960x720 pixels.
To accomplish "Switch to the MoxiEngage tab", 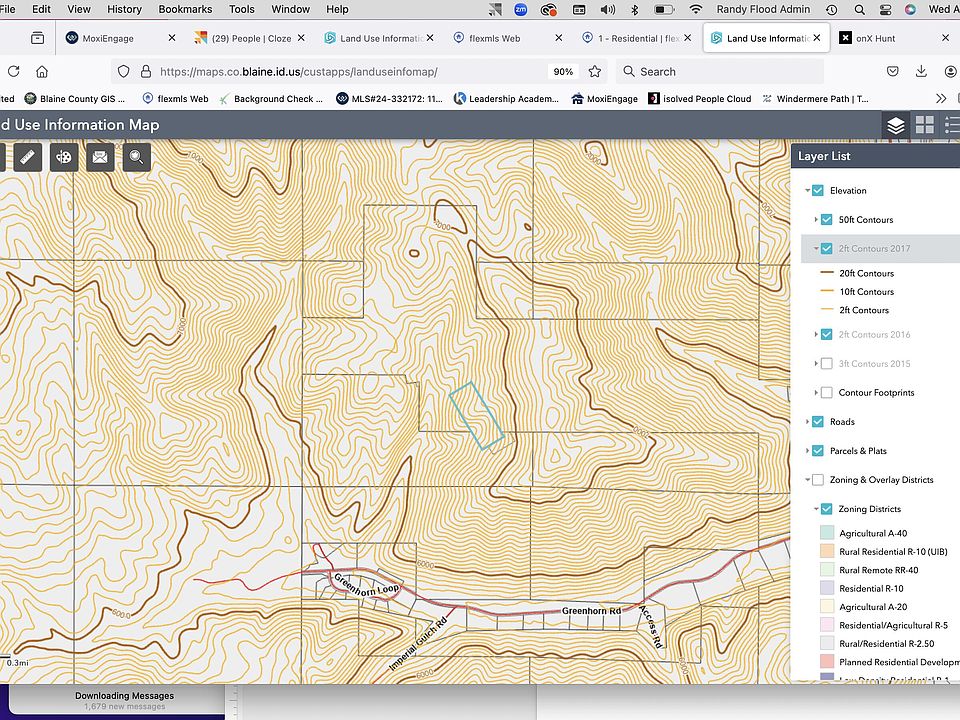I will tap(120, 38).
